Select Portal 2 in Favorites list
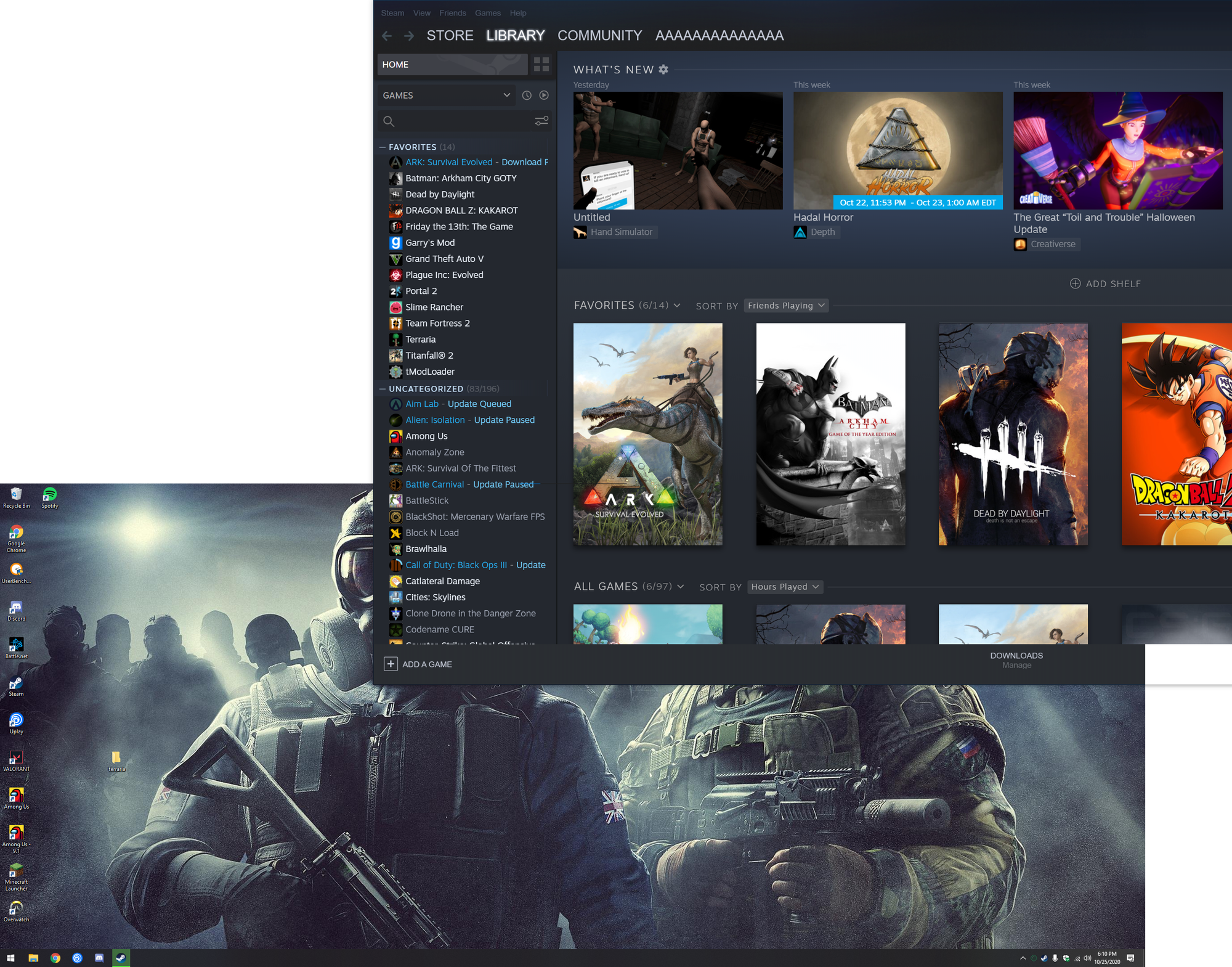Viewport: 1232px width, 967px height. point(421,291)
